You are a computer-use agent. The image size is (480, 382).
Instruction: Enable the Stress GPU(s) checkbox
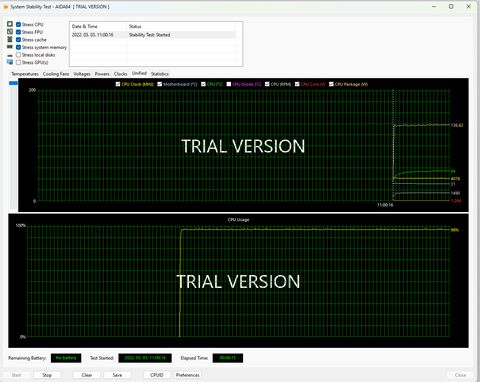click(18, 62)
